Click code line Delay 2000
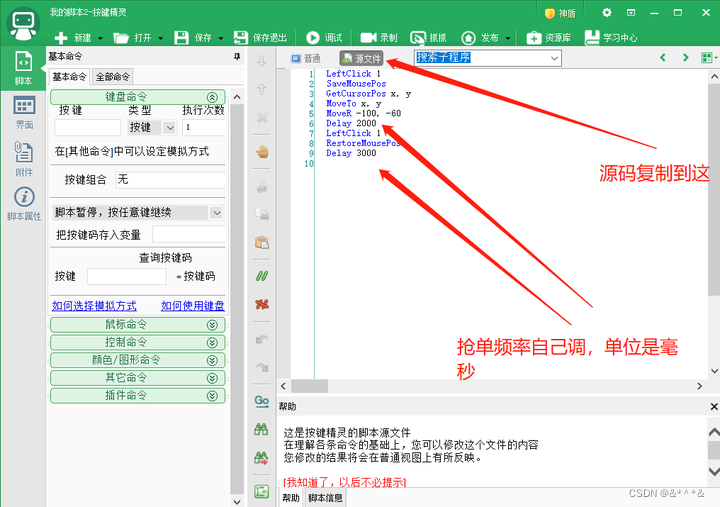 click(351, 123)
